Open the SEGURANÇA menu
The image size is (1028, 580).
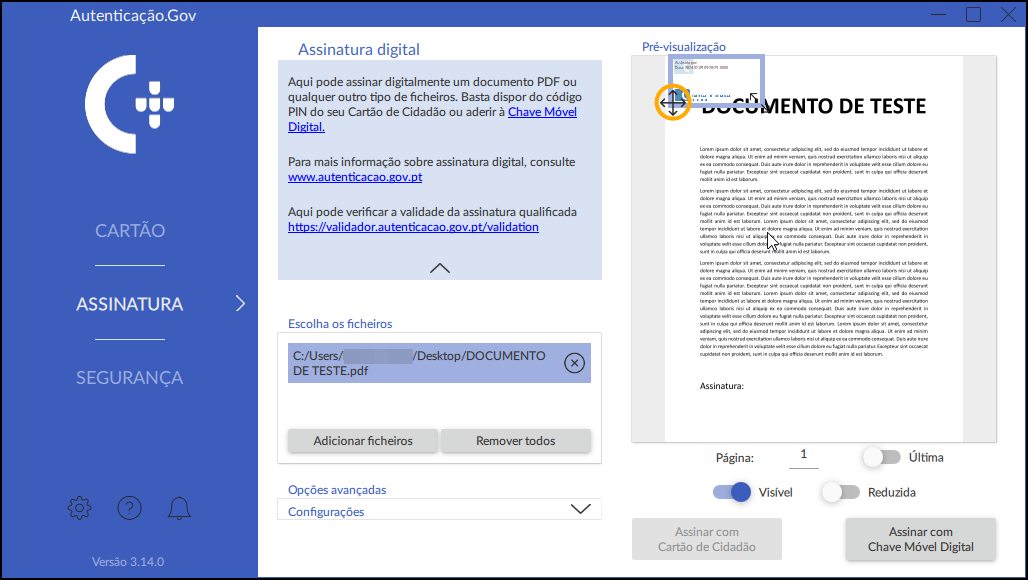point(130,378)
